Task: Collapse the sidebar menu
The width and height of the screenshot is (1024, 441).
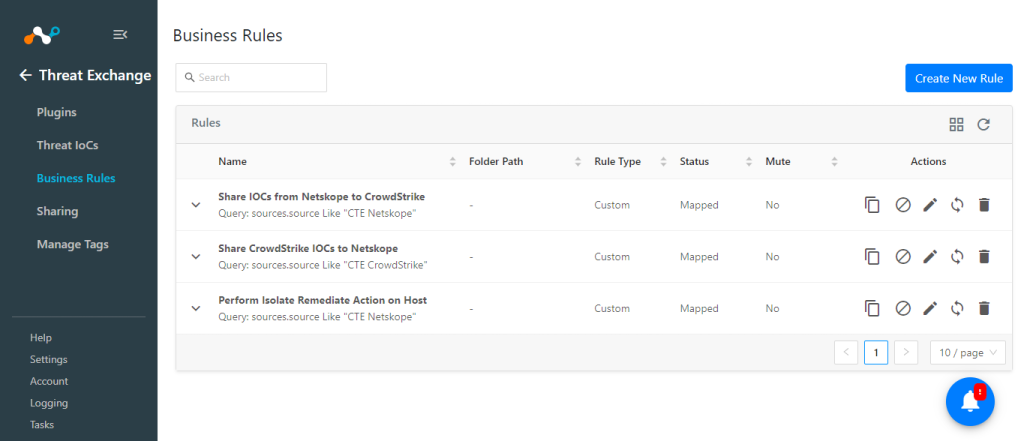Action: point(120,35)
